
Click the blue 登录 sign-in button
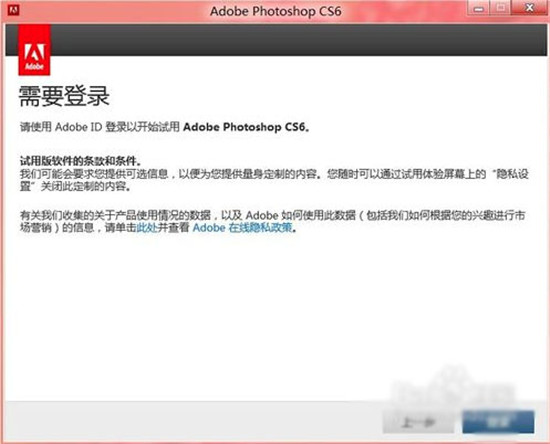click(498, 422)
